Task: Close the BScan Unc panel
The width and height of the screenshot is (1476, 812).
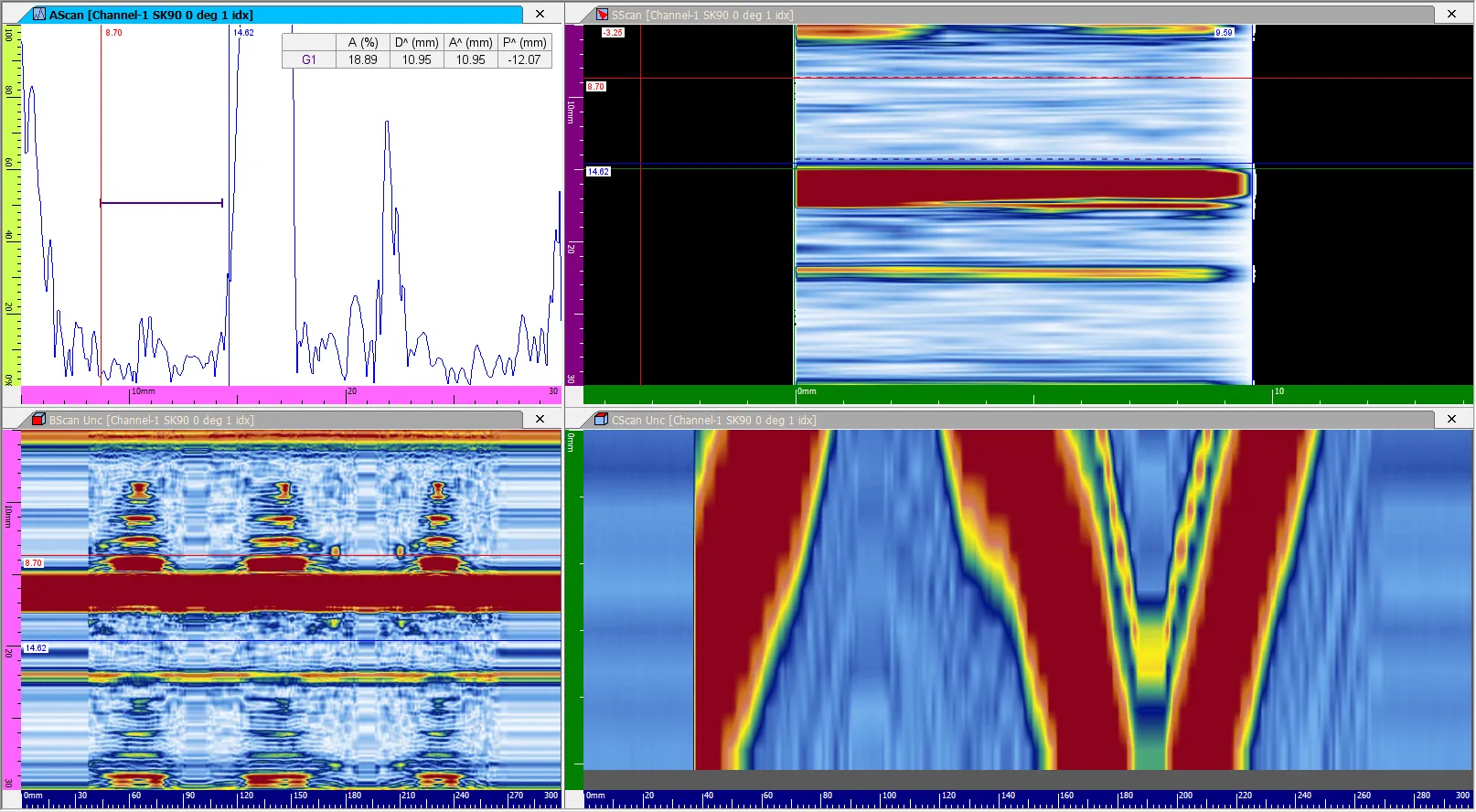Action: point(540,419)
